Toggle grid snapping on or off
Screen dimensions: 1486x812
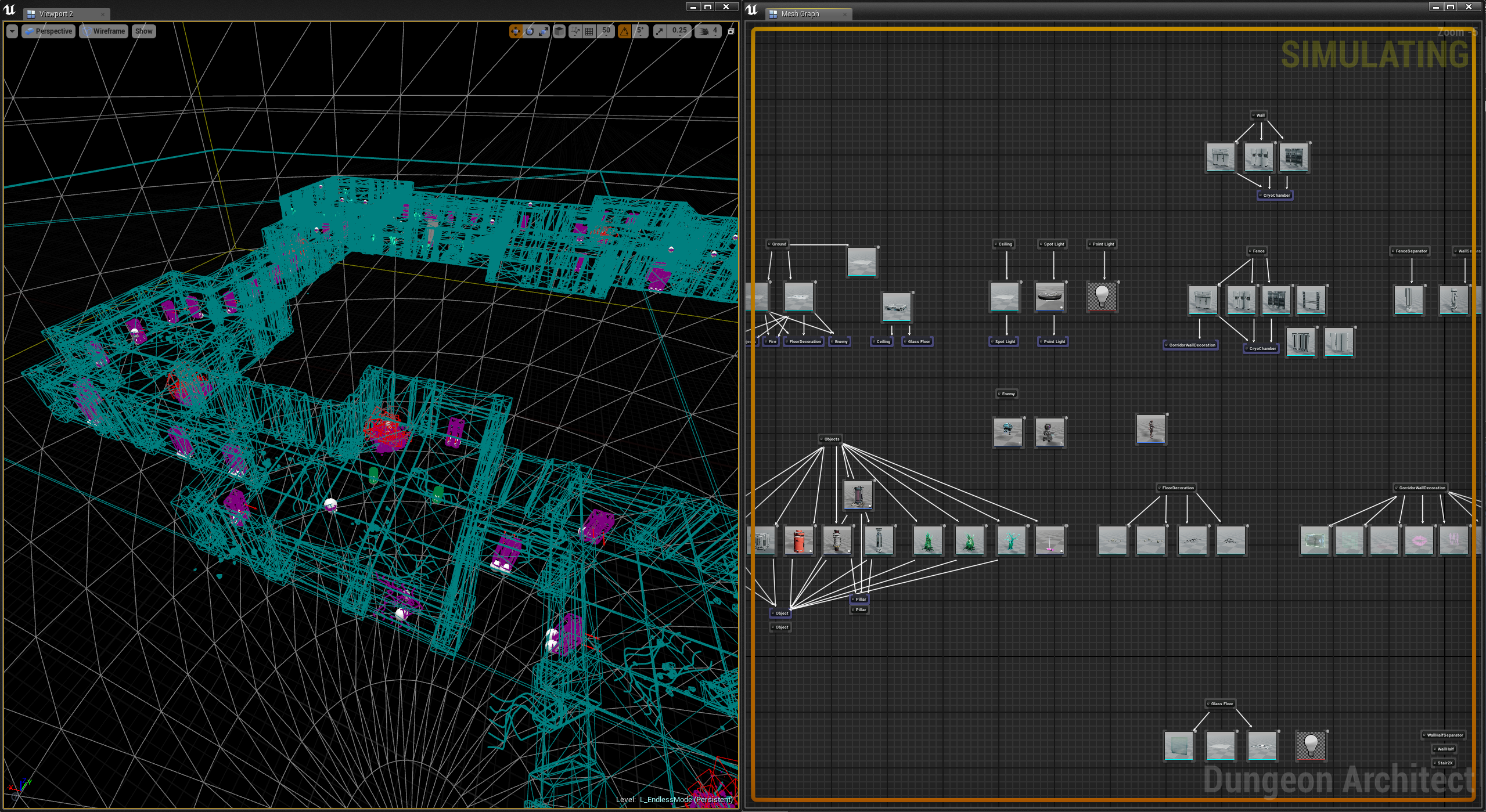(589, 31)
